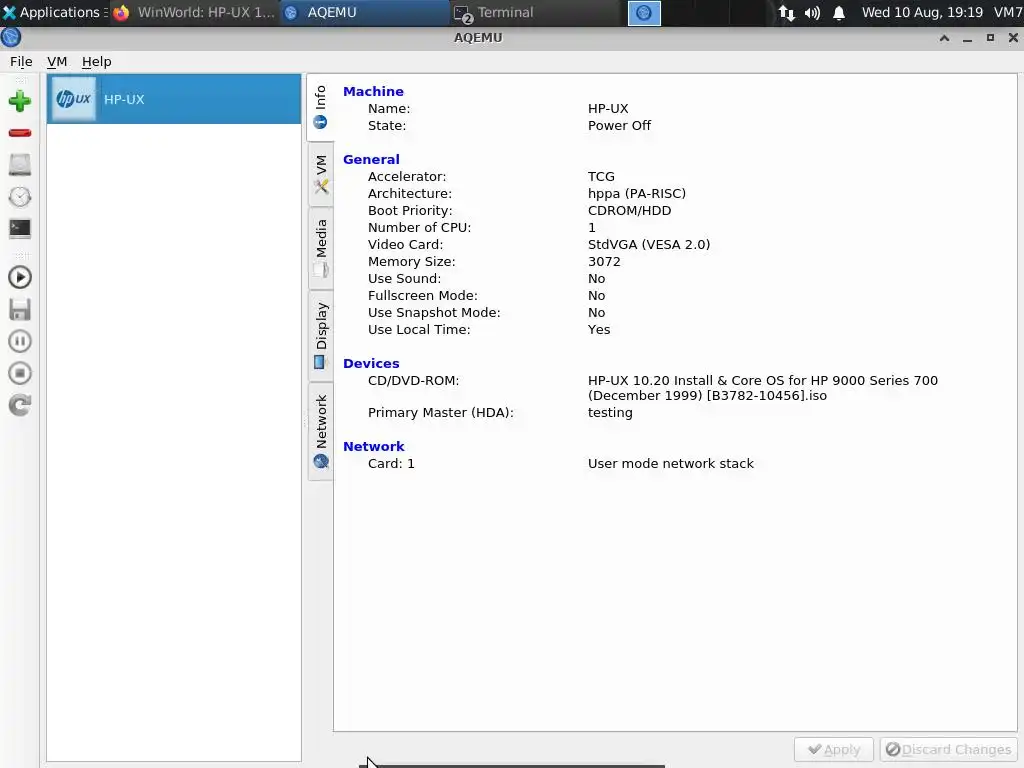This screenshot has height=768, width=1024.
Task: Click the reset VM arrow icon
Action: [20, 405]
